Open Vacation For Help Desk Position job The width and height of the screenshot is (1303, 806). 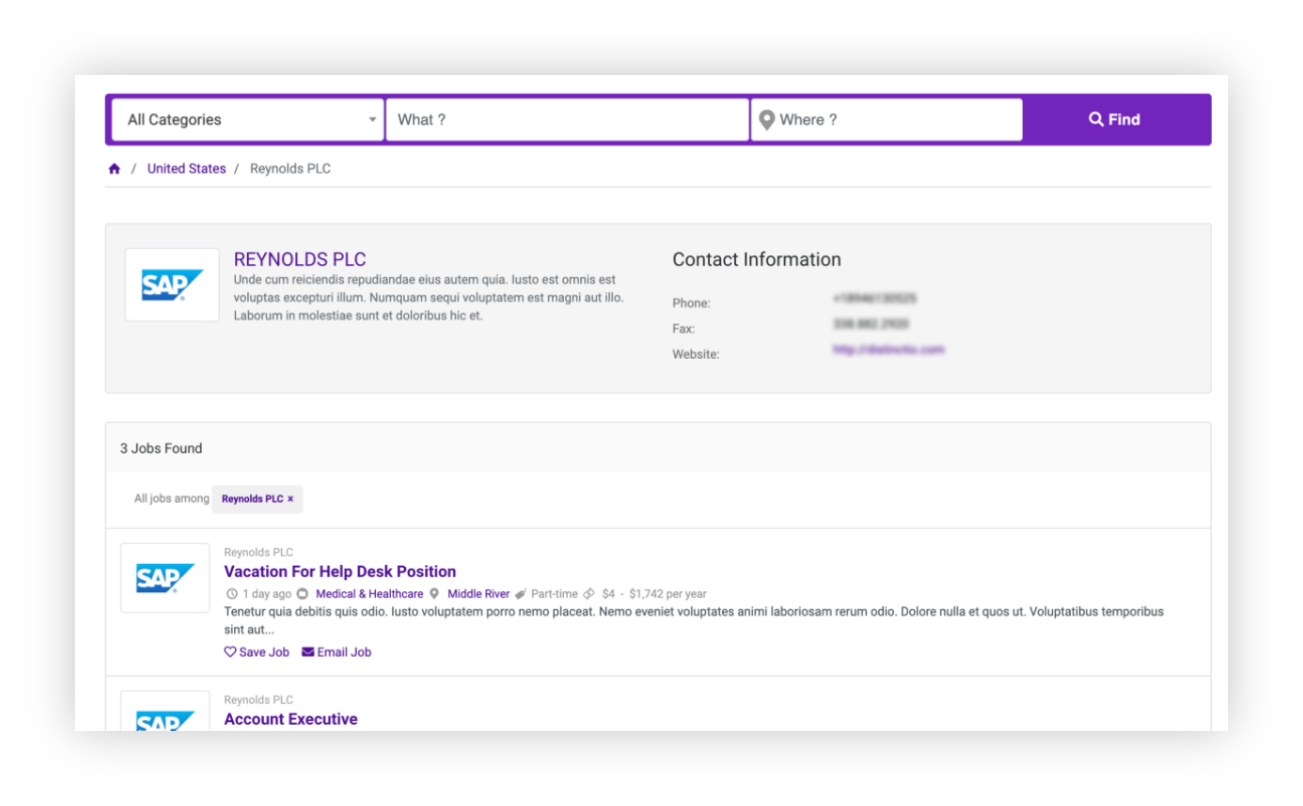pos(340,572)
